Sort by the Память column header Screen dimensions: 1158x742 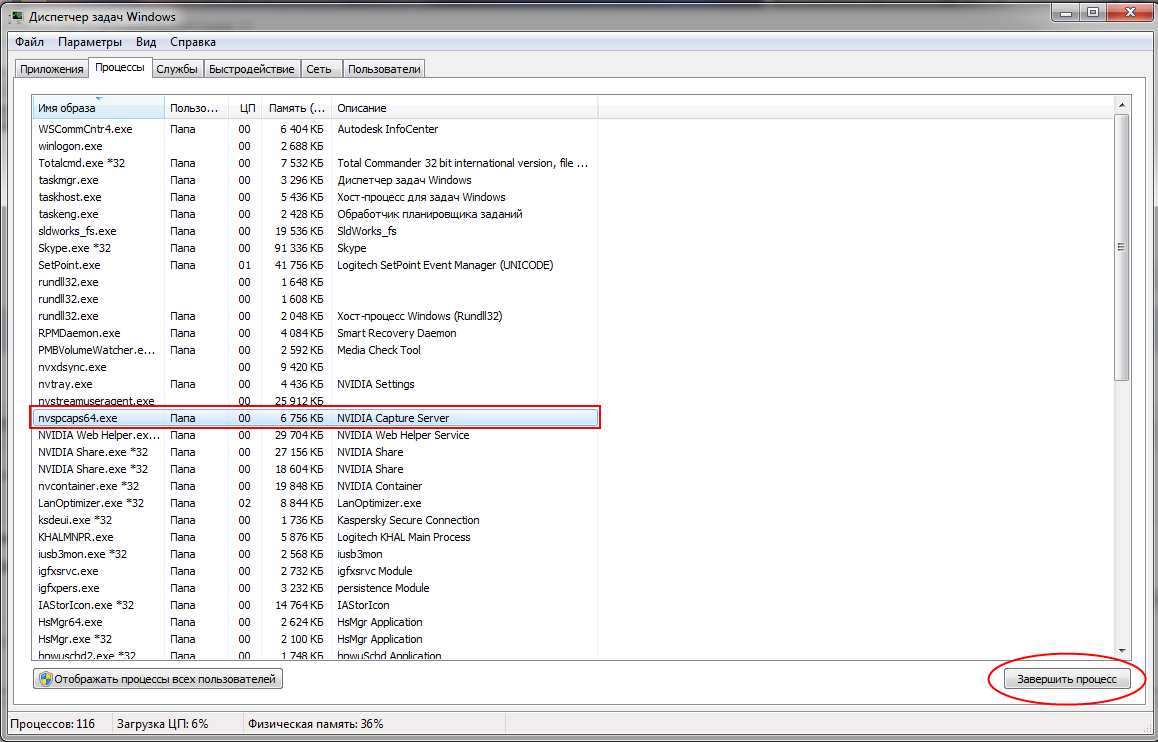[x=296, y=108]
